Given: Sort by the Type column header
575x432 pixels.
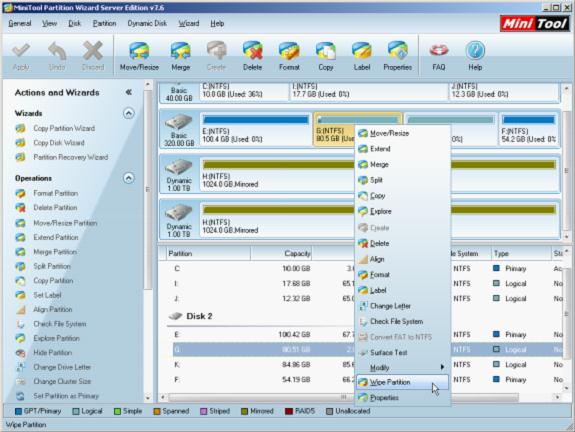Looking at the screenshot, I should 521,253.
